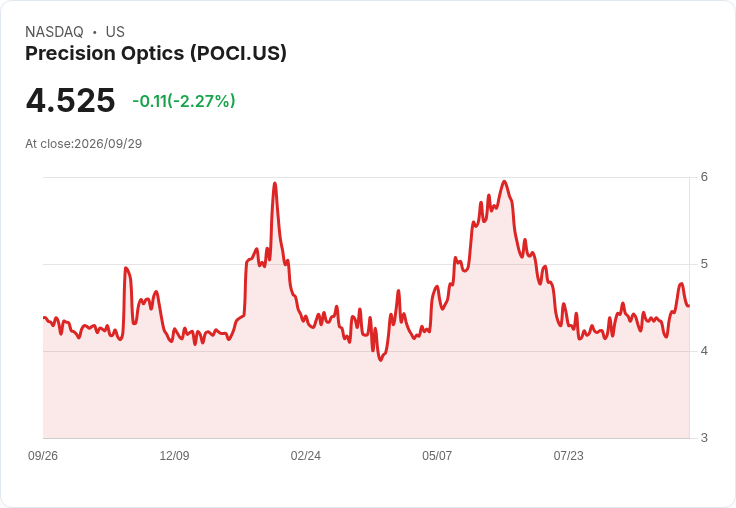Click the current price 4.525
736x508 pixels.
[x=70, y=100]
